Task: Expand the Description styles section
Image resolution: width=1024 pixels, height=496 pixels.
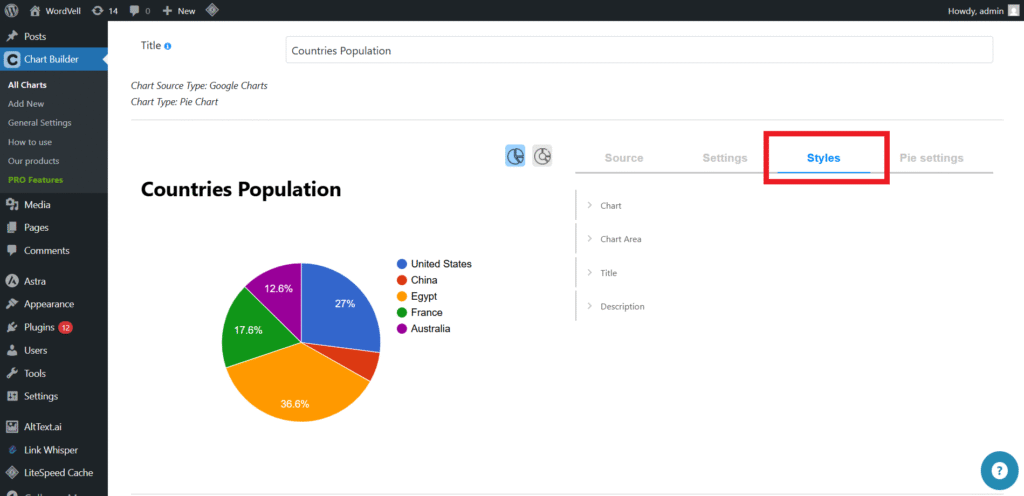Action: (621, 307)
